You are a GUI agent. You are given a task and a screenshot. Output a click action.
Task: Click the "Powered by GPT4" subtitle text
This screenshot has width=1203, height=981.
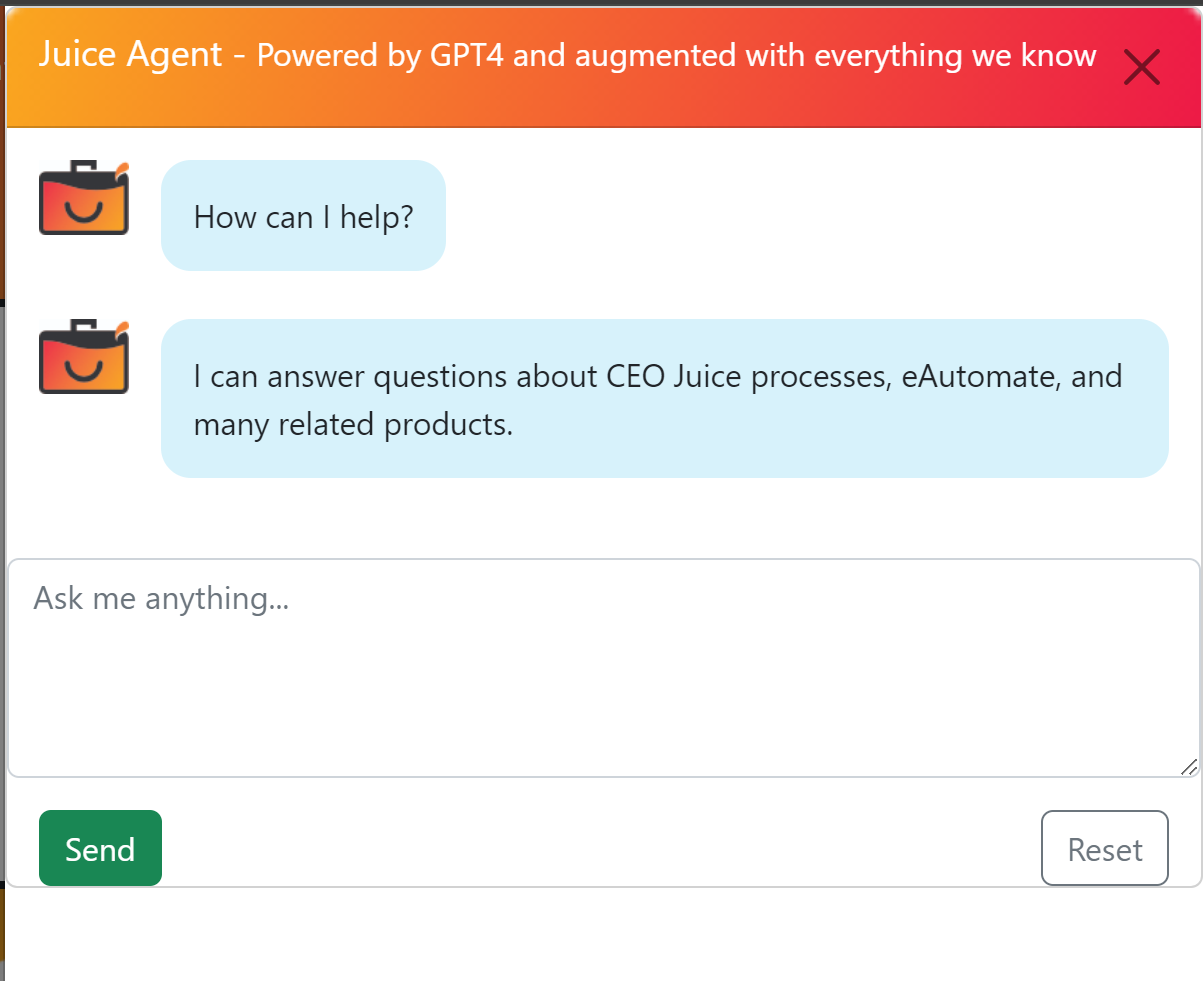[382, 56]
